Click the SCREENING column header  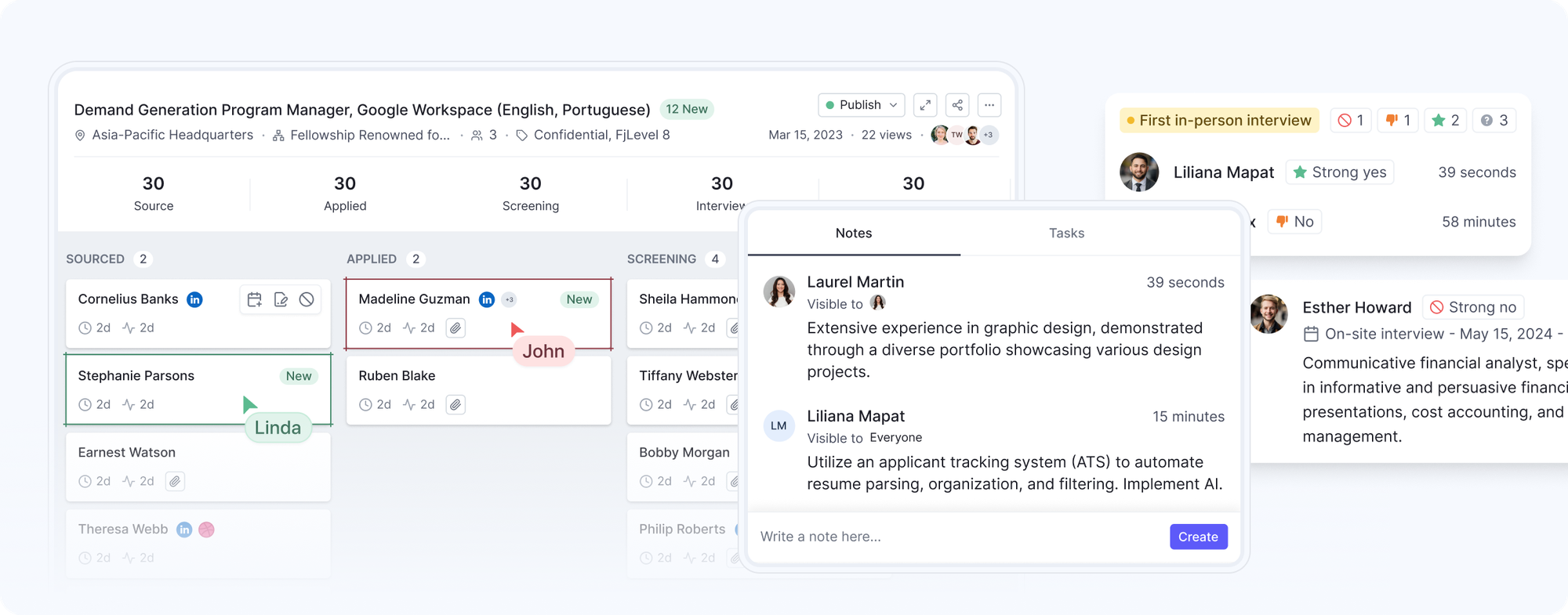click(x=662, y=259)
